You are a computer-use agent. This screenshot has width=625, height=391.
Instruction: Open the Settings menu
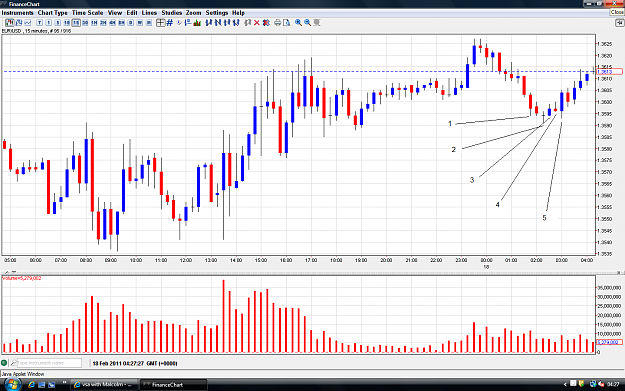point(217,13)
